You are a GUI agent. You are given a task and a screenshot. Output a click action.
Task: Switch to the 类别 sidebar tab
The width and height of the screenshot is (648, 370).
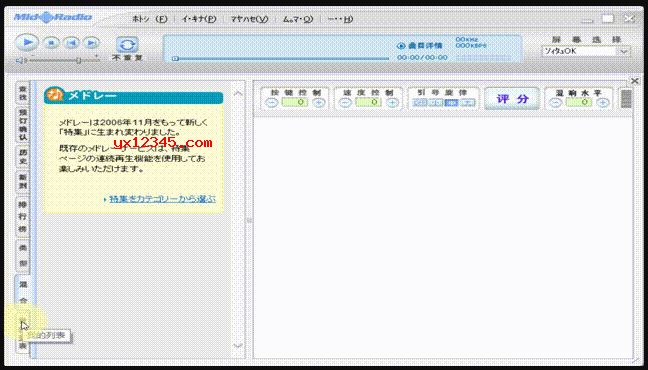(x=23, y=255)
